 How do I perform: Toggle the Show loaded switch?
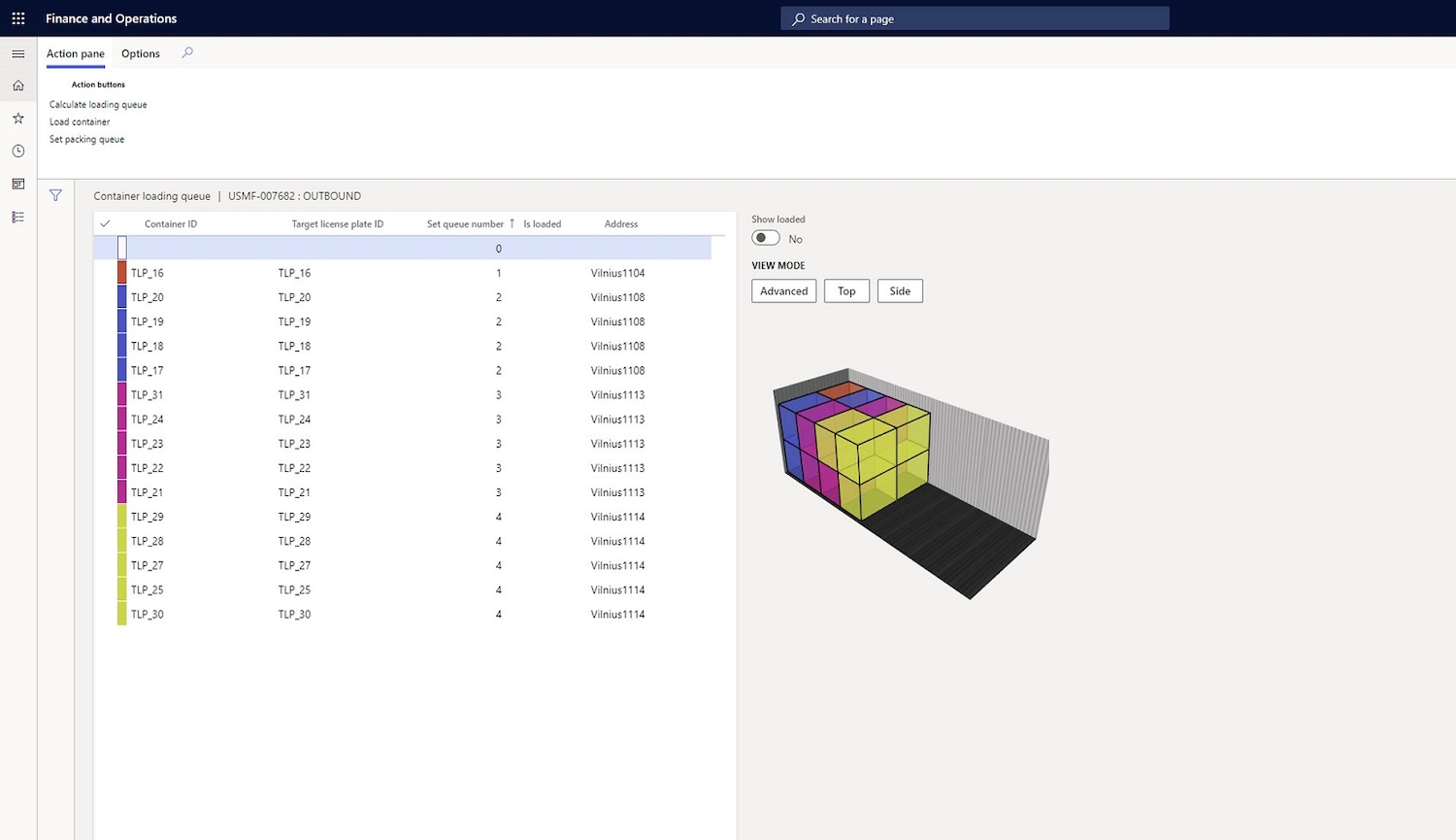click(x=766, y=238)
